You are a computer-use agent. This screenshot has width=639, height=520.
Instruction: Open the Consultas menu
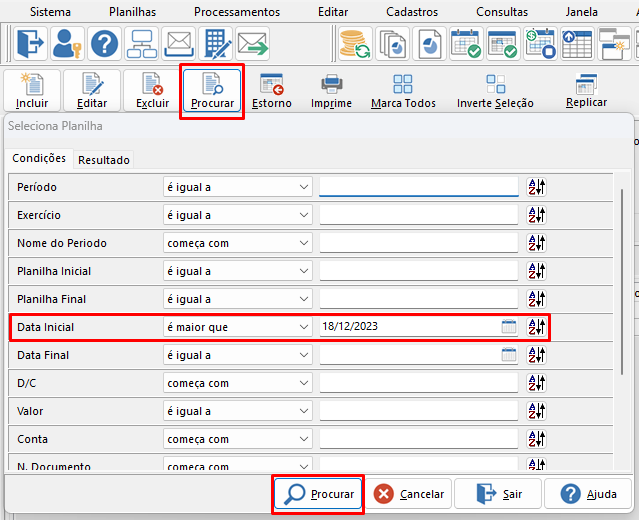[x=502, y=12]
